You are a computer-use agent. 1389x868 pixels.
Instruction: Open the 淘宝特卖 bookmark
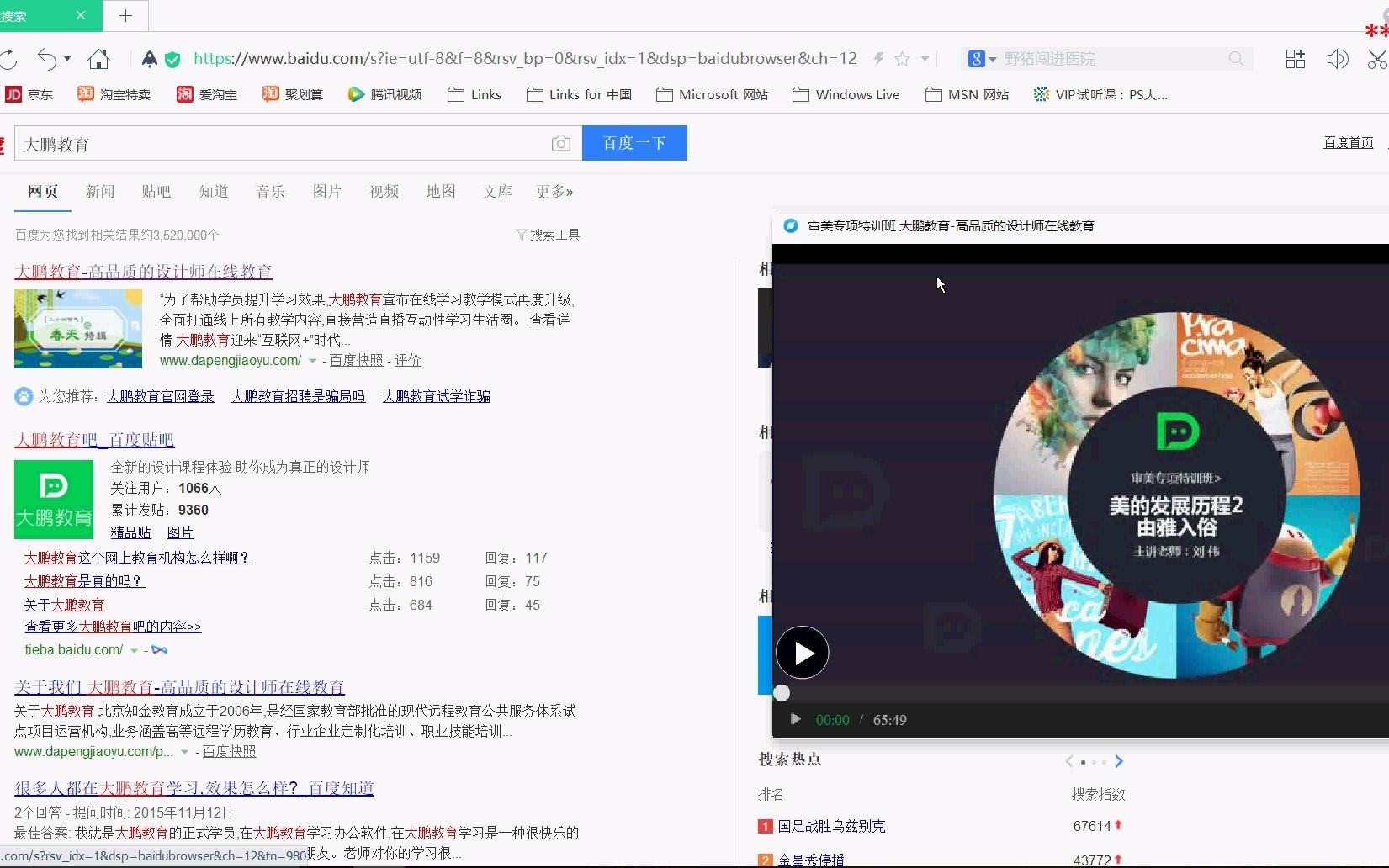tap(114, 94)
